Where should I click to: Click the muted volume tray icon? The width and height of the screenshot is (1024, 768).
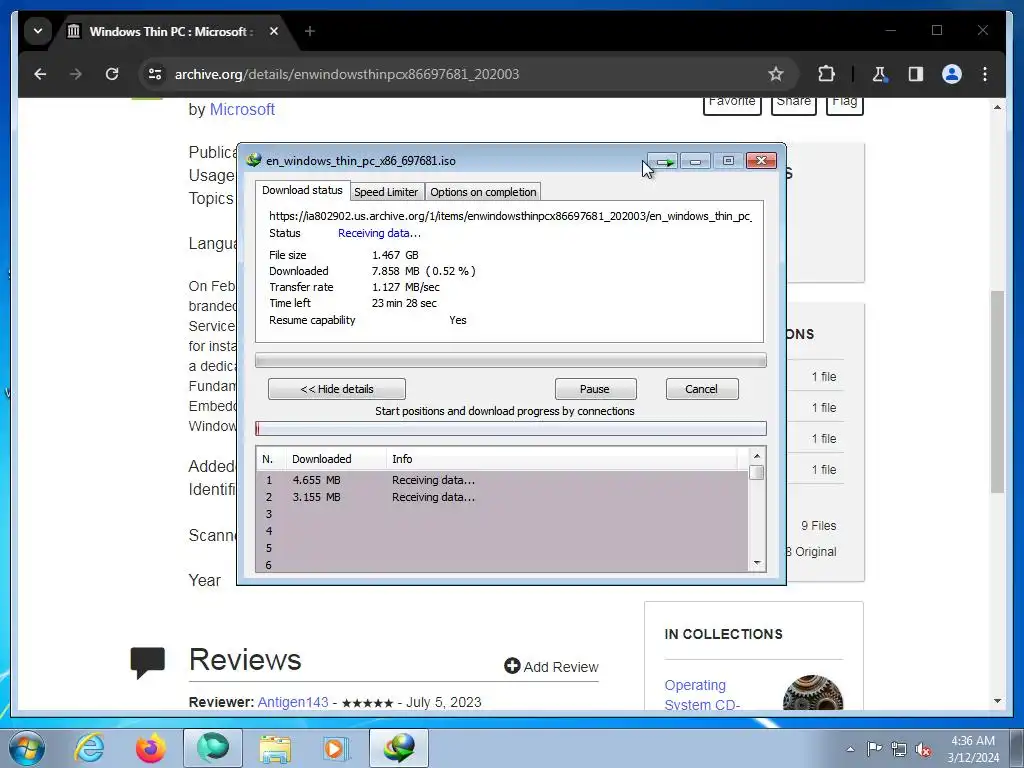click(923, 749)
